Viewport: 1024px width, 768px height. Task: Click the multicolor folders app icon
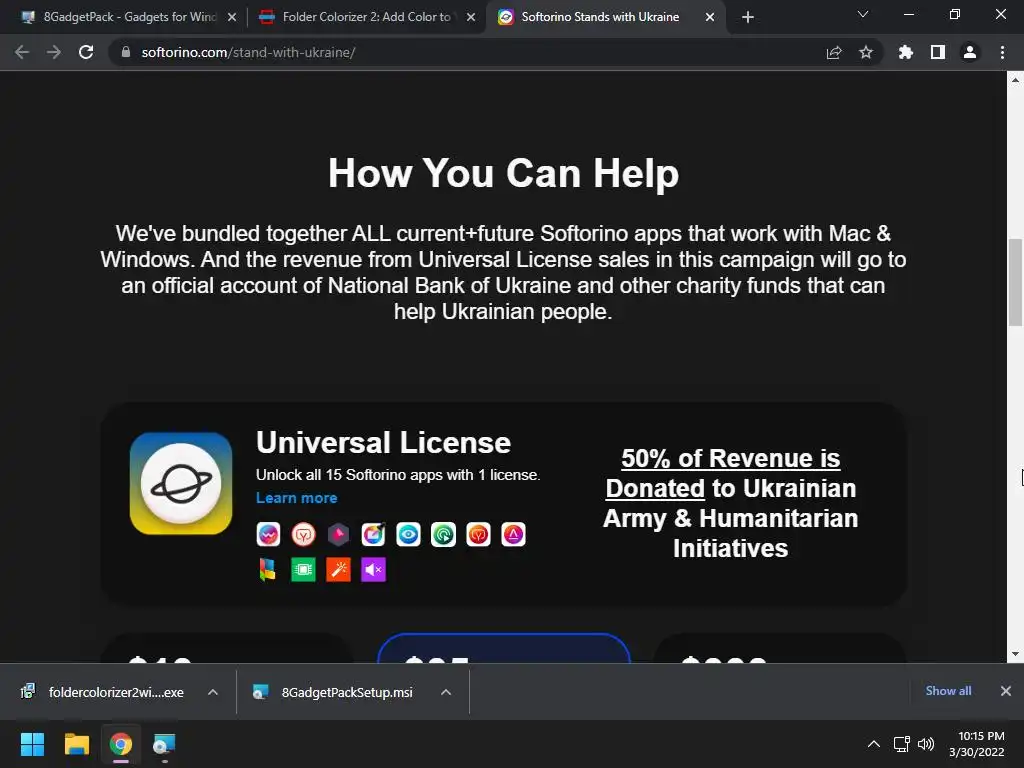click(268, 569)
